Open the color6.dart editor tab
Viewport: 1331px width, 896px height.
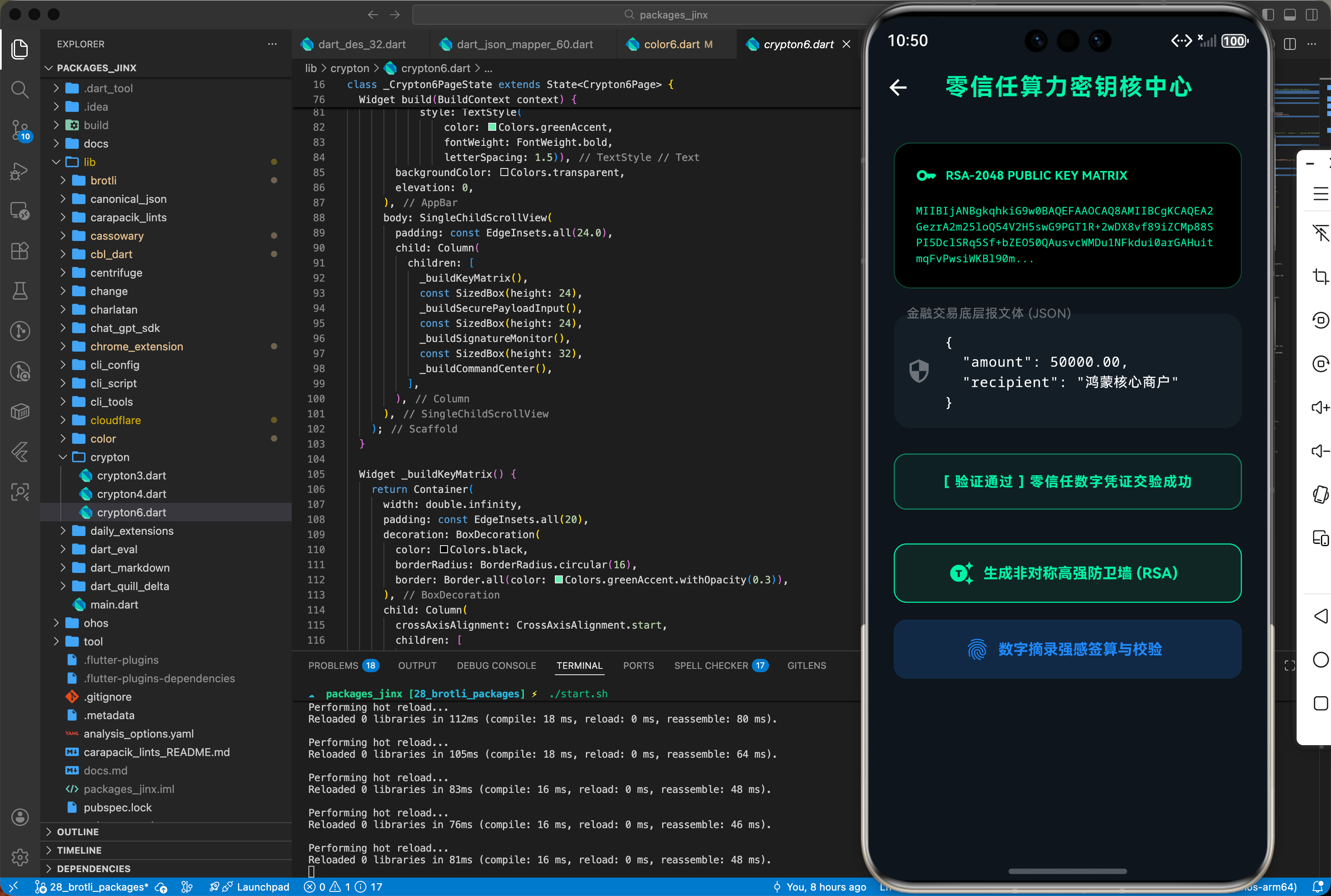pyautogui.click(x=671, y=44)
